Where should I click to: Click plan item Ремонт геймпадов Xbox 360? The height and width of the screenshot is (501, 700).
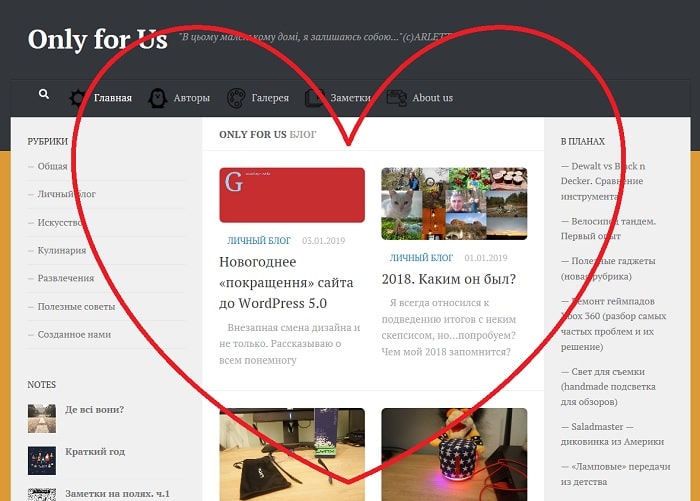pyautogui.click(x=614, y=324)
